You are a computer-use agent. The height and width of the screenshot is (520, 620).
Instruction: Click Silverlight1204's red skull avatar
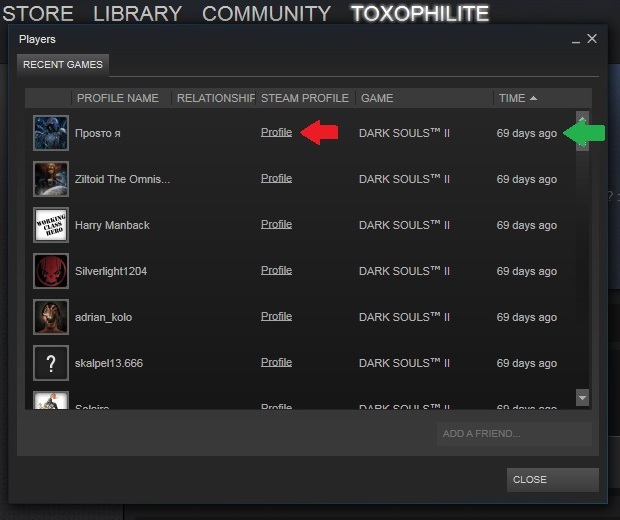pyautogui.click(x=51, y=271)
